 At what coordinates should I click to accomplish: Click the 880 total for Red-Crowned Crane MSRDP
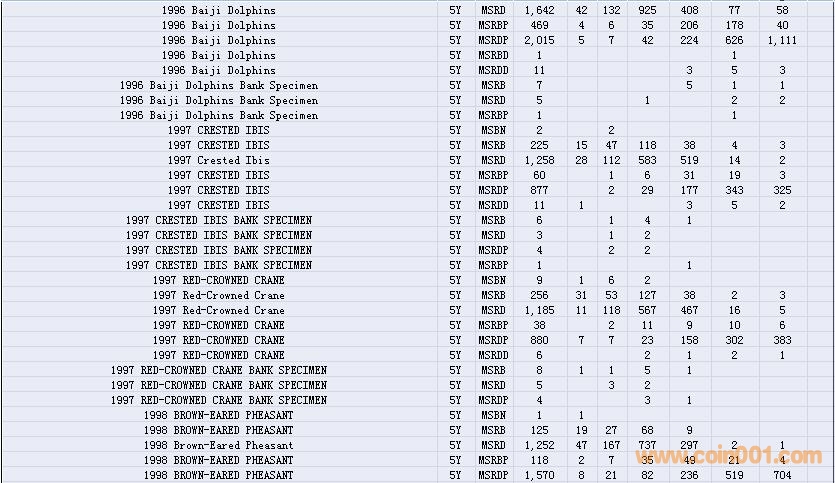539,340
